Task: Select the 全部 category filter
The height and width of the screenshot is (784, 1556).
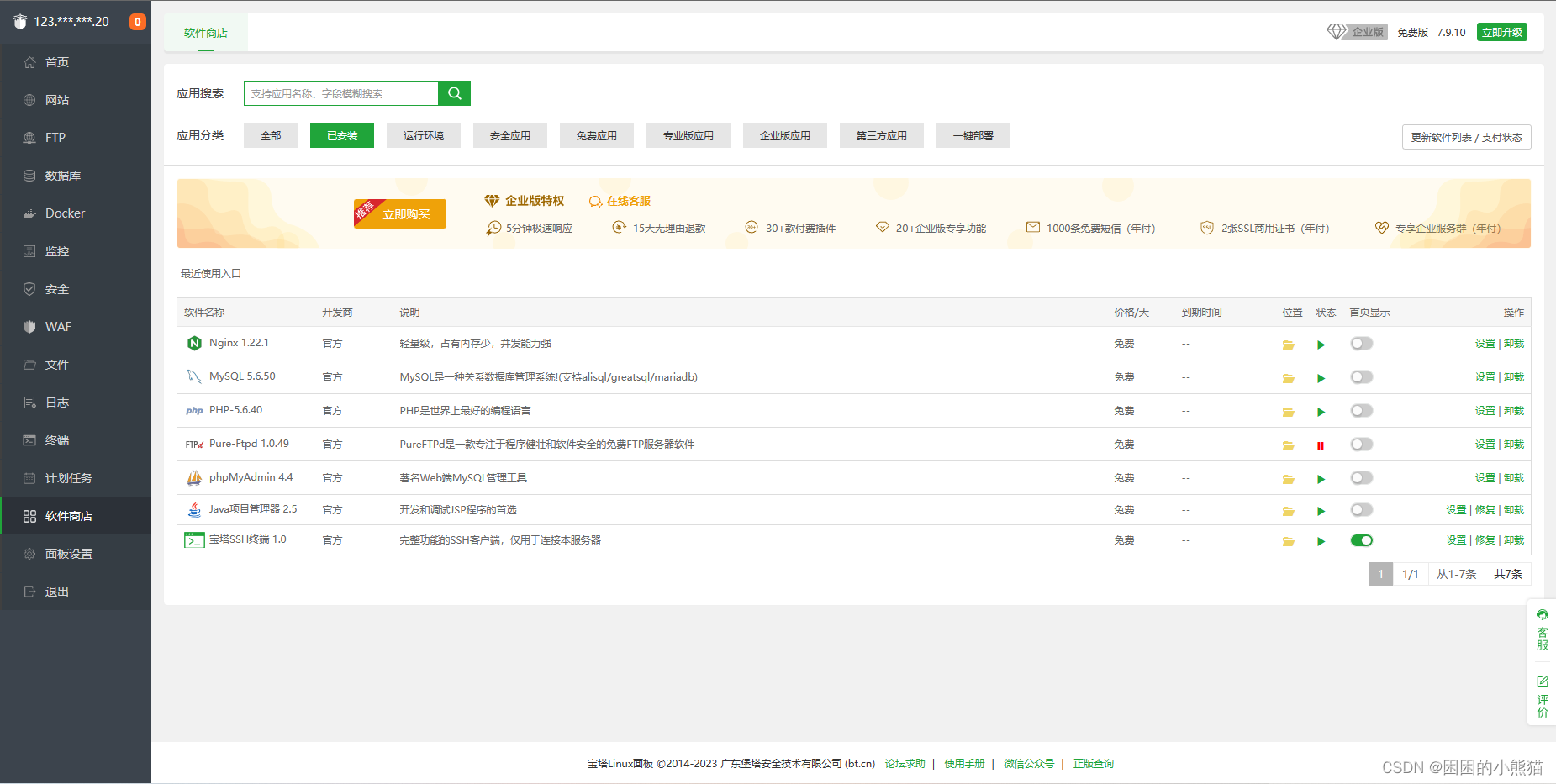Action: point(271,135)
